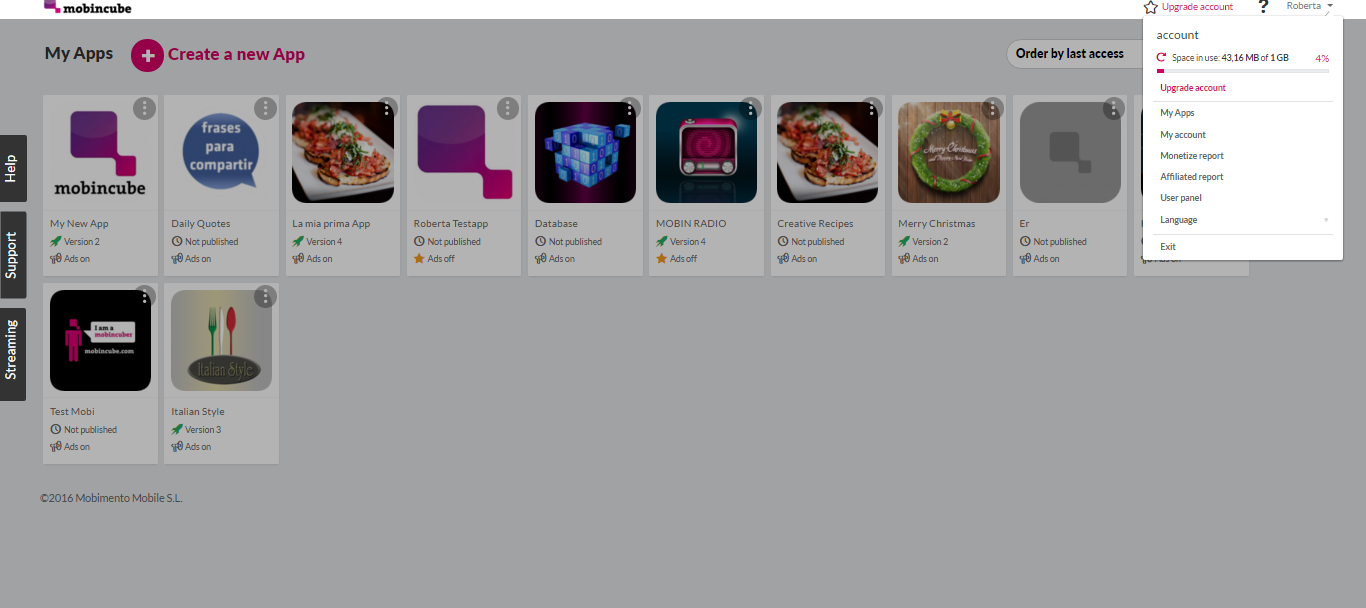
Task: Open the three-dot menu on Roberta Testapp card
Action: [508, 108]
